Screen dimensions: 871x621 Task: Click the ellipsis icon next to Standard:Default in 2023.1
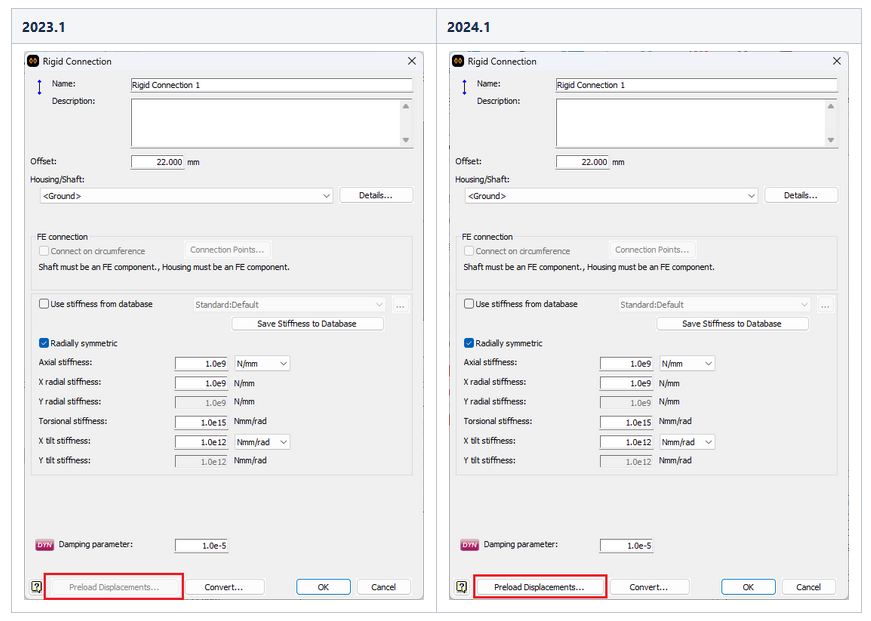(400, 303)
